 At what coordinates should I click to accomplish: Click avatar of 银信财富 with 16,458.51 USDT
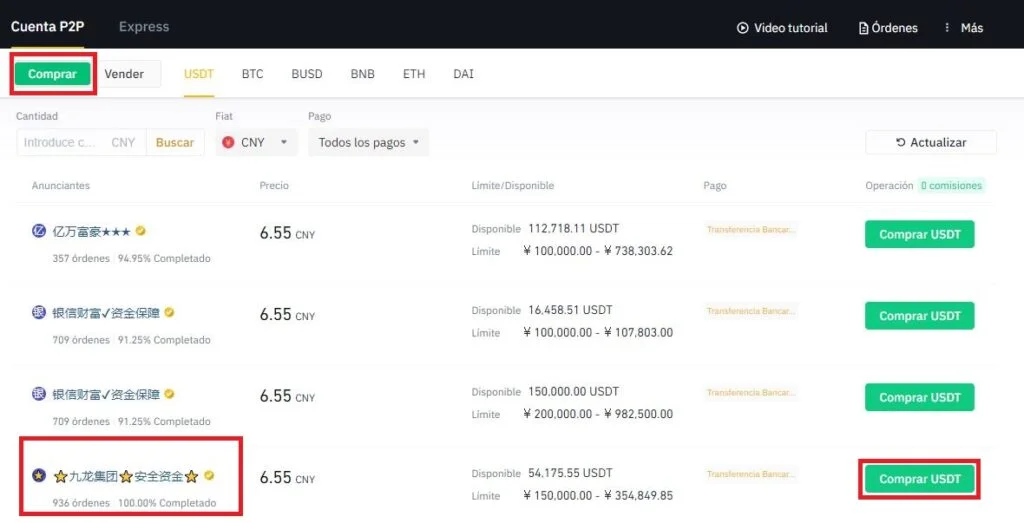pos(39,312)
